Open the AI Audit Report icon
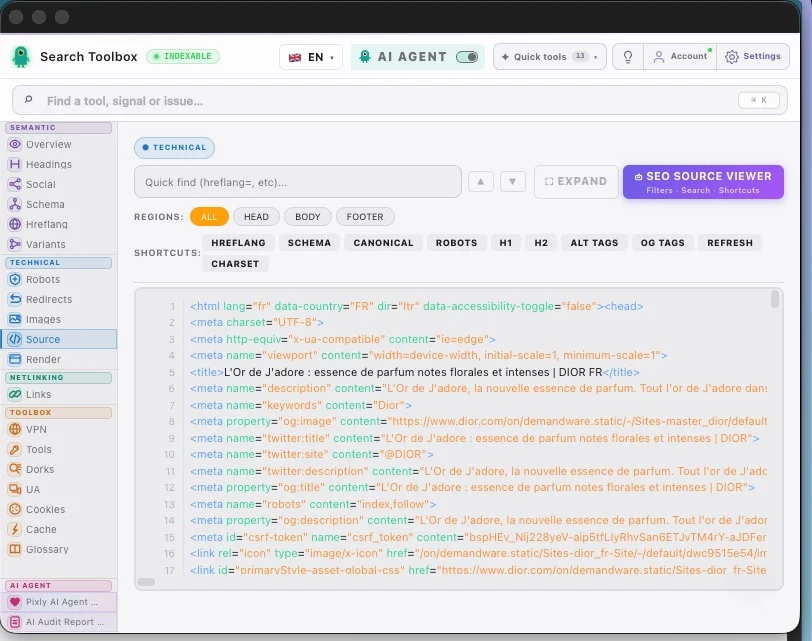The height and width of the screenshot is (641, 812). click(x=15, y=622)
